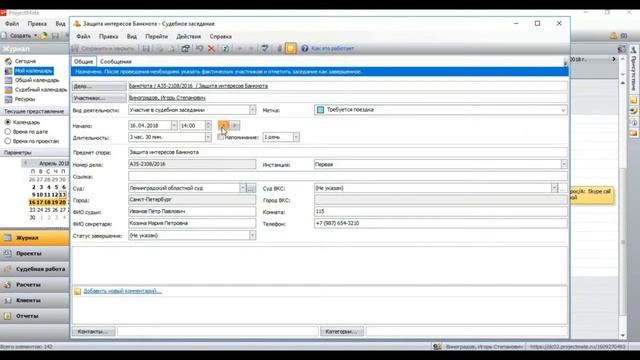Open the Отчеты navigation section
The height and width of the screenshot is (360, 640).
34,316
